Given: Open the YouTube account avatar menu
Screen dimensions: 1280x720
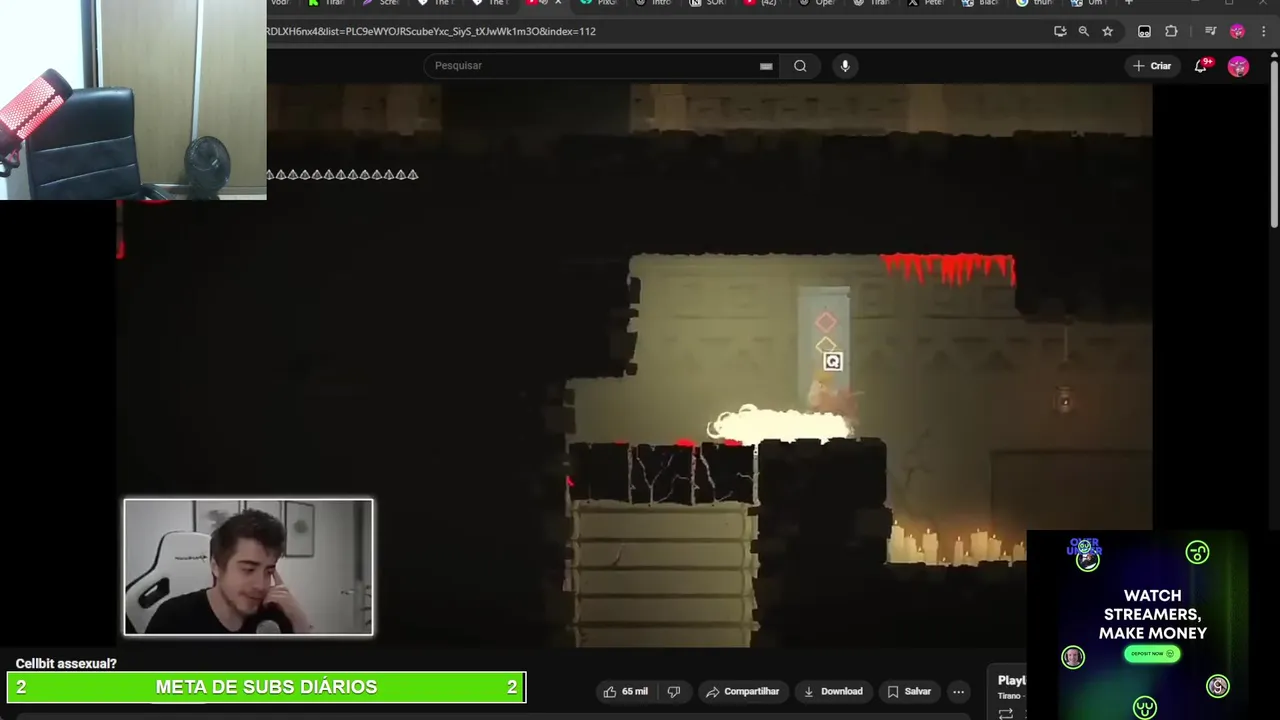Looking at the screenshot, I should pyautogui.click(x=1238, y=66).
